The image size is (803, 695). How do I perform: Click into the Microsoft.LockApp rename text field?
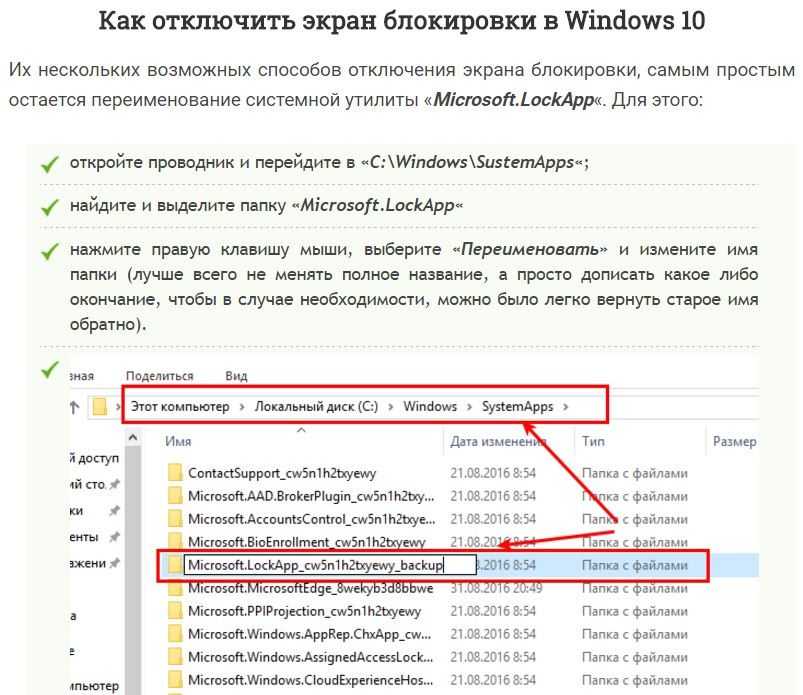[330, 565]
